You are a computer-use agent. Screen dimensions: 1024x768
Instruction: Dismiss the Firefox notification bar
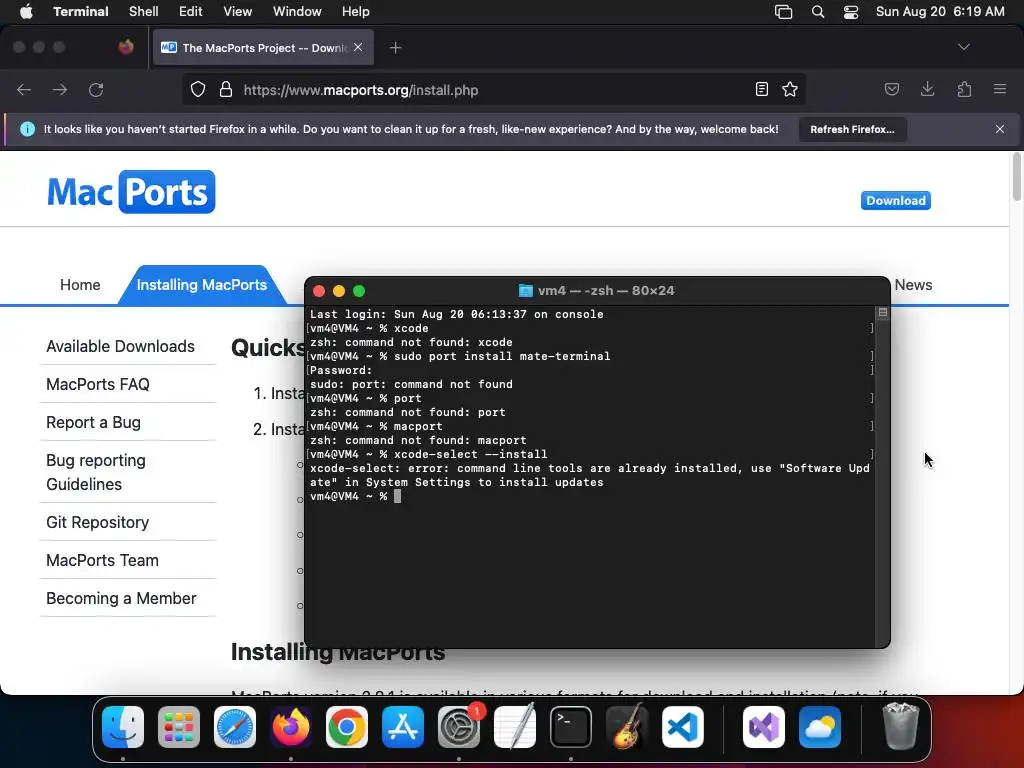(1000, 129)
